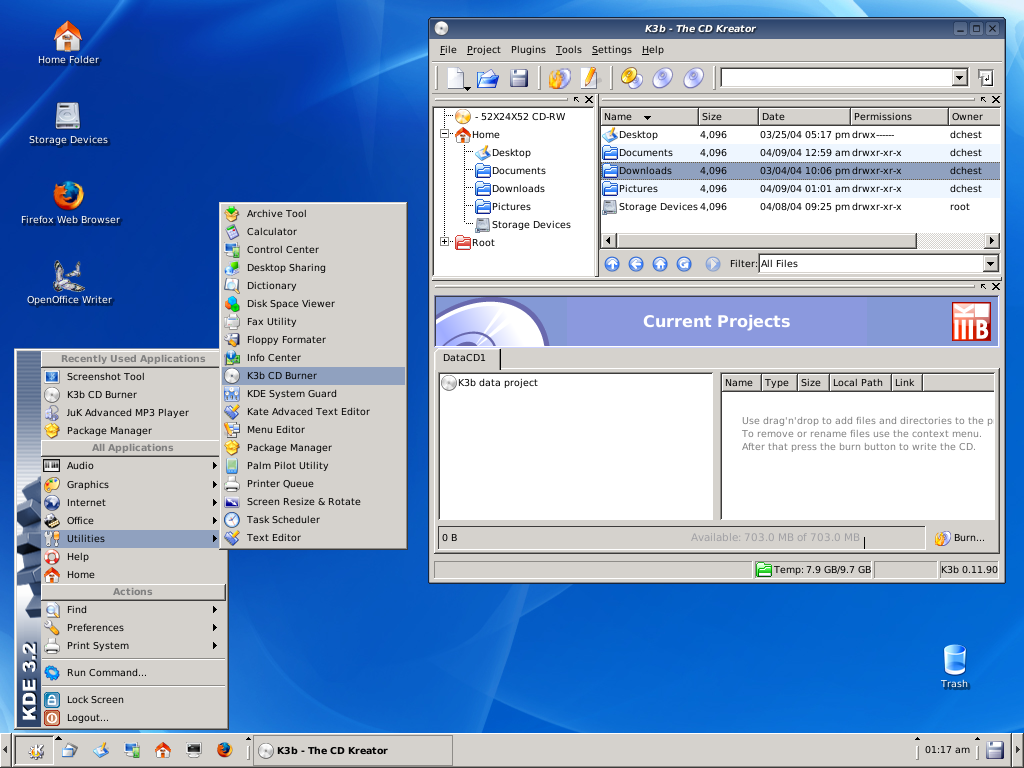The width and height of the screenshot is (1024, 768).
Task: Expand the Preferences submenu in K menu
Action: (133, 628)
